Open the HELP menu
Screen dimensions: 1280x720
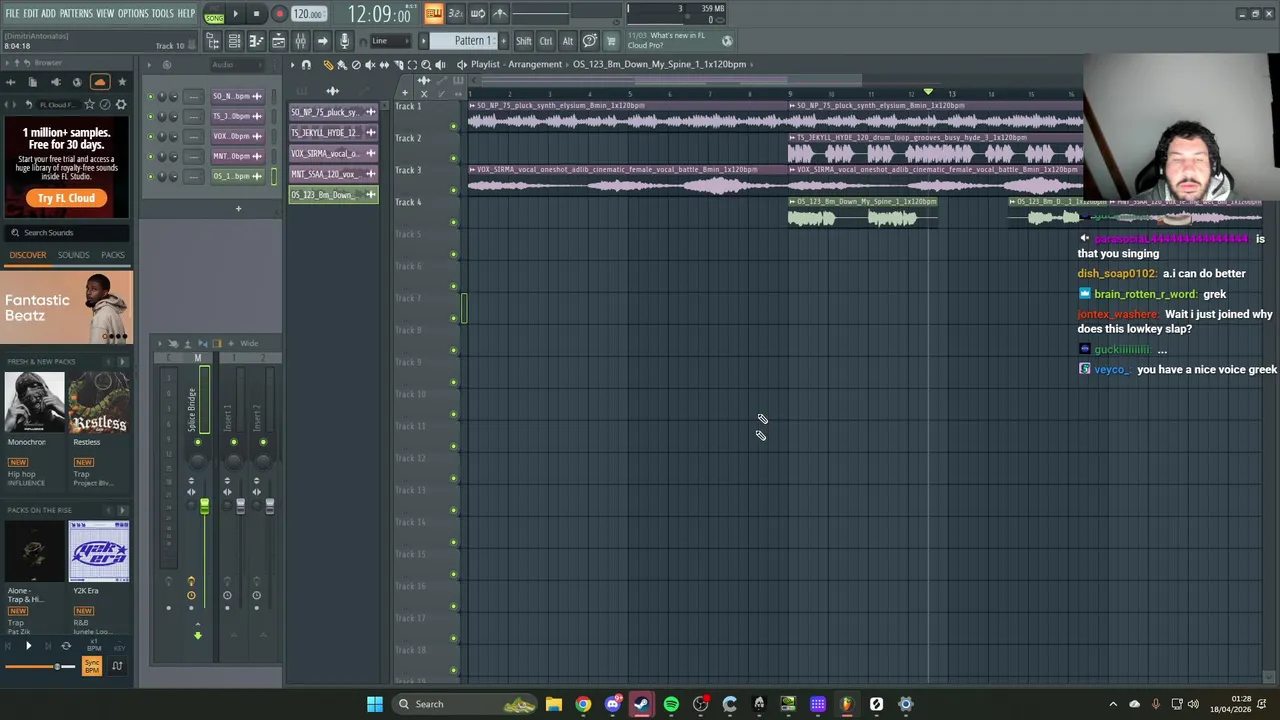click(186, 13)
